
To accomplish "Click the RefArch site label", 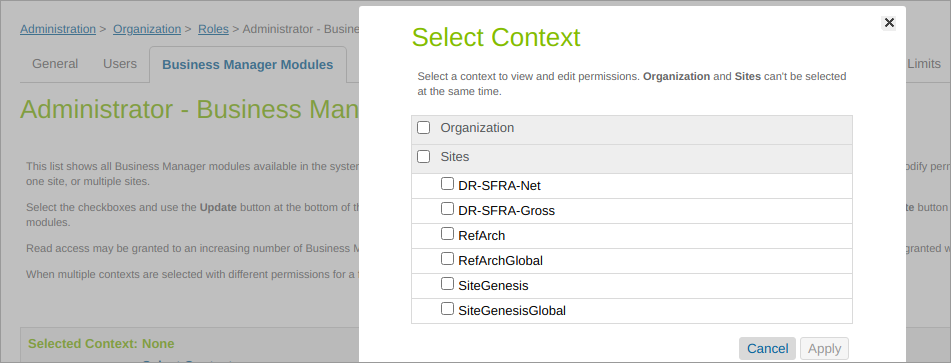I will (482, 236).
